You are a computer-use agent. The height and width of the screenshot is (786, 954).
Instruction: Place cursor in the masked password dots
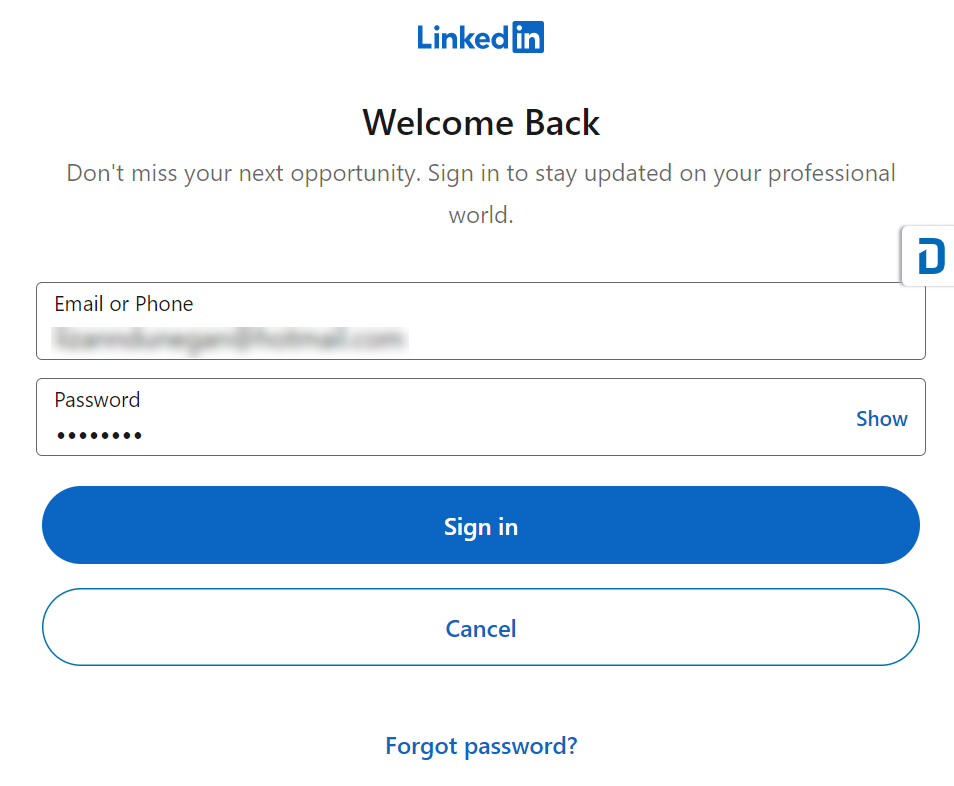[99, 436]
